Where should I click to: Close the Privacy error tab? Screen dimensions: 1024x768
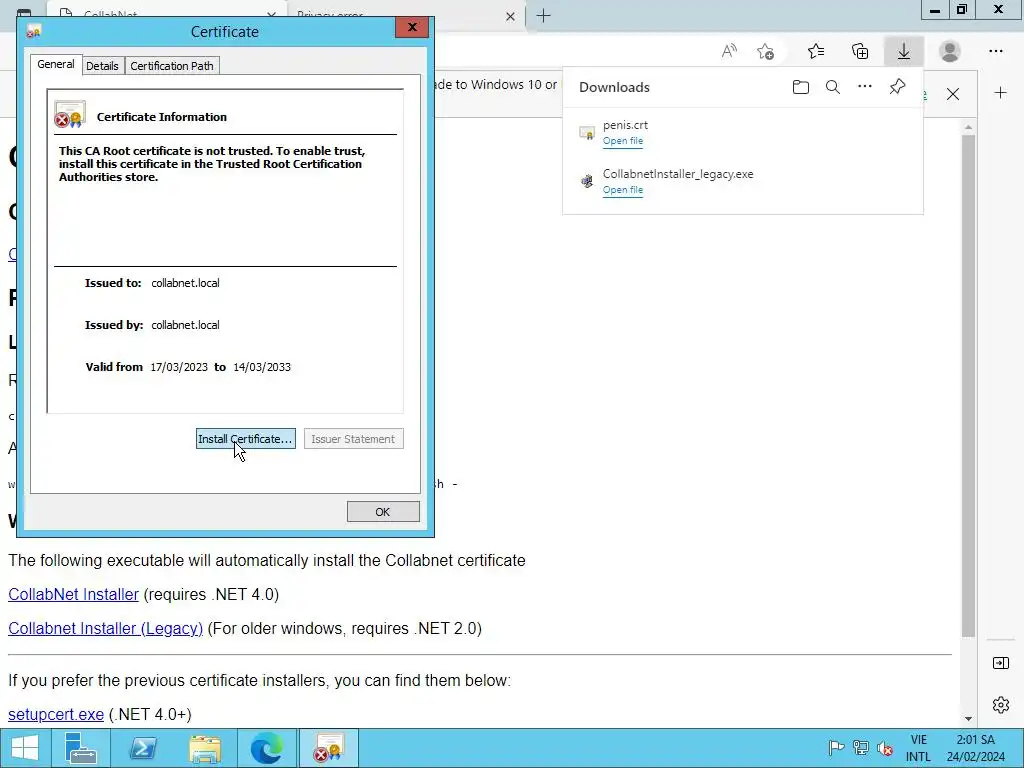click(511, 16)
